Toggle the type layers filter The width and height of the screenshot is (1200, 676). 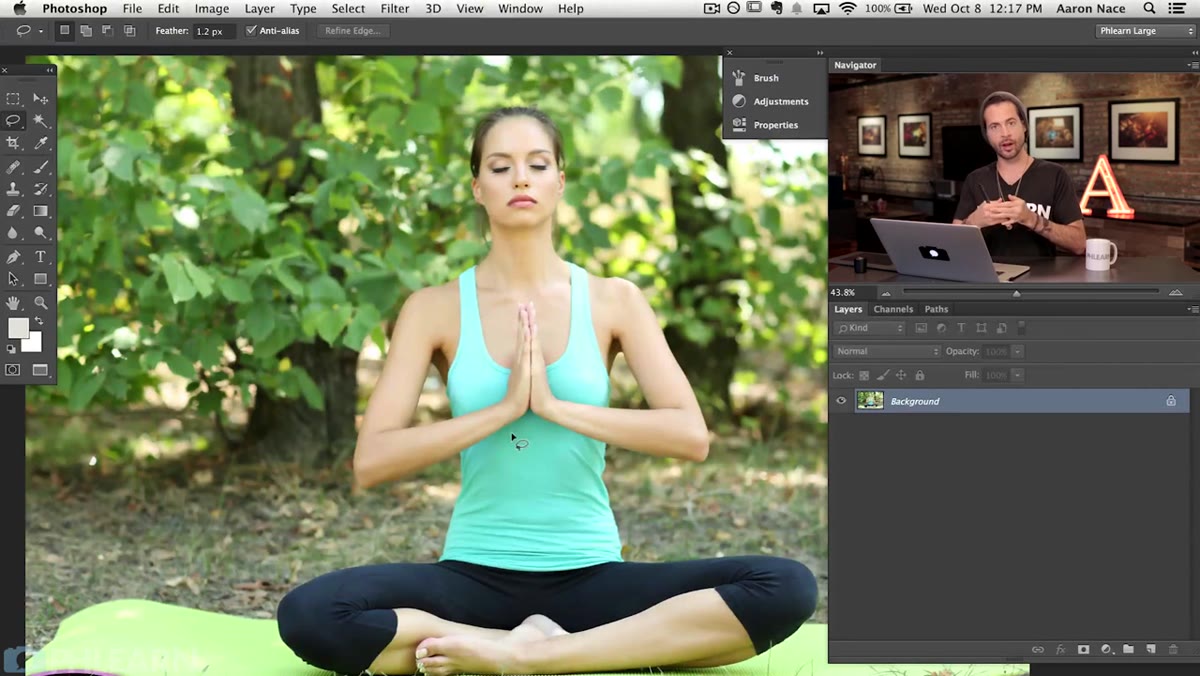pyautogui.click(x=961, y=328)
